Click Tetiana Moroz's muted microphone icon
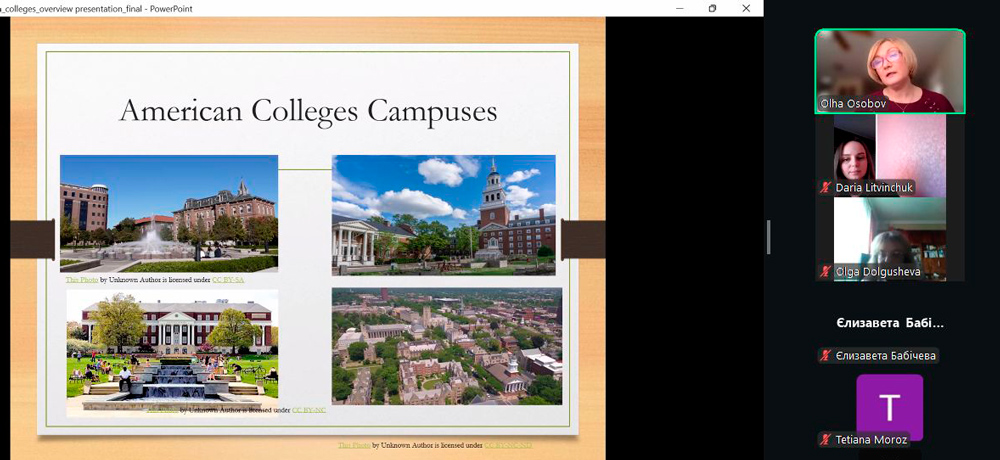Image resolution: width=1000 pixels, height=460 pixels. pyautogui.click(x=825, y=440)
